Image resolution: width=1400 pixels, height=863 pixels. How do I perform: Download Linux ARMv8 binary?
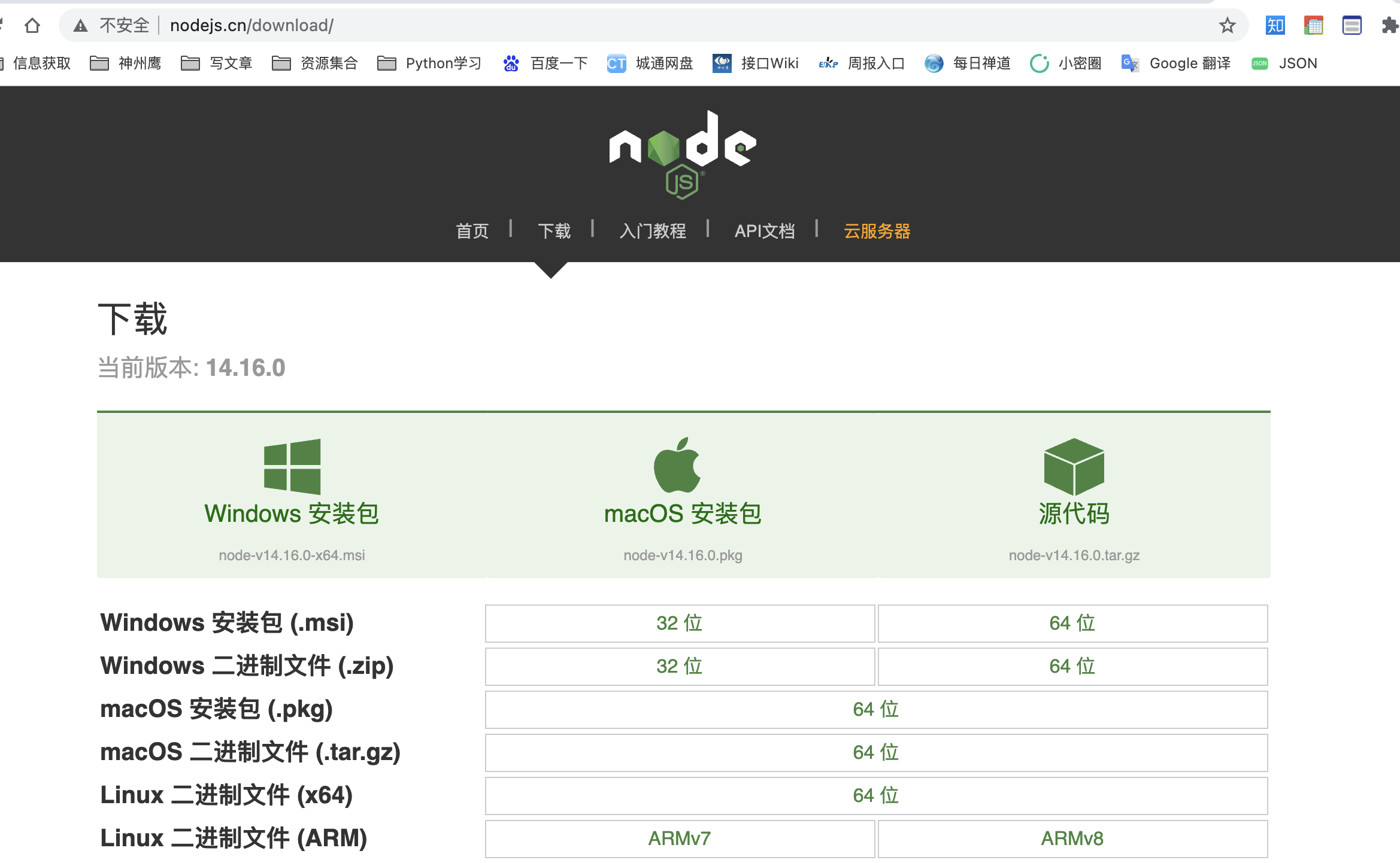click(1072, 838)
